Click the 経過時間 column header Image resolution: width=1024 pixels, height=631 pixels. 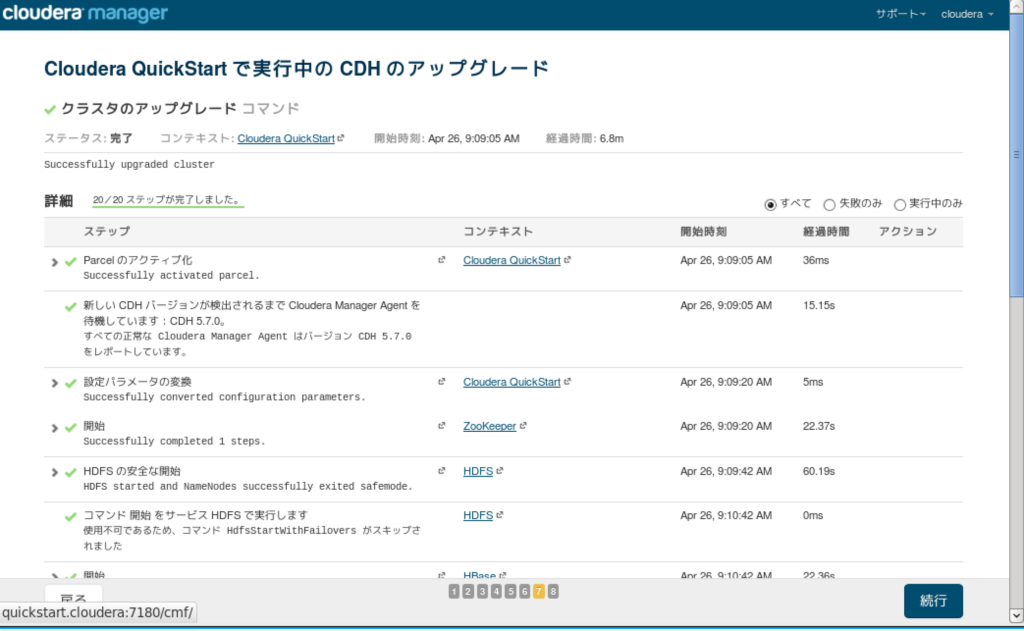(826, 231)
